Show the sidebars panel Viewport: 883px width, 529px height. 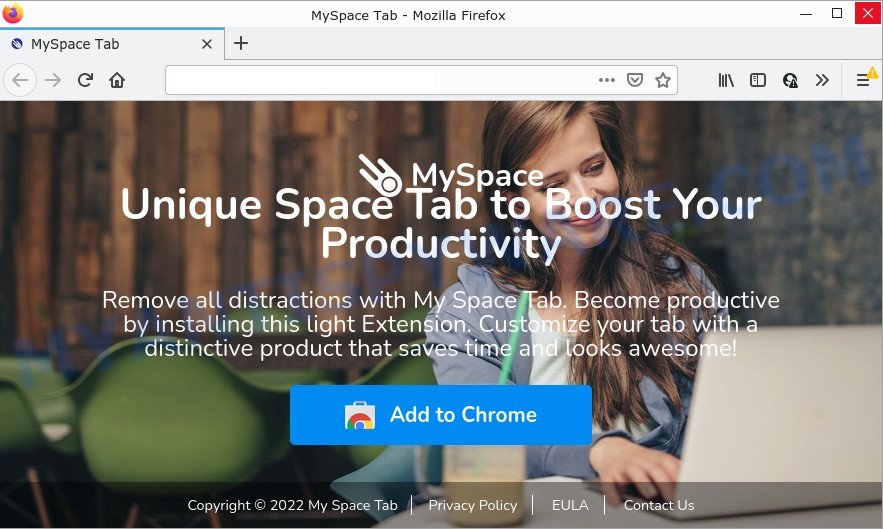pos(758,81)
